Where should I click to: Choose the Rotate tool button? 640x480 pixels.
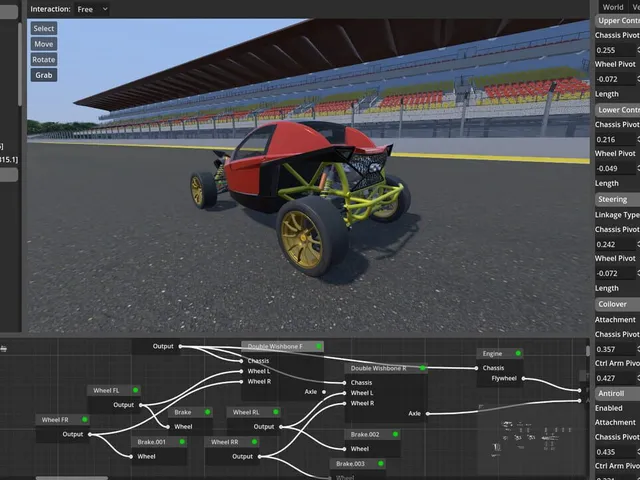coord(44,60)
